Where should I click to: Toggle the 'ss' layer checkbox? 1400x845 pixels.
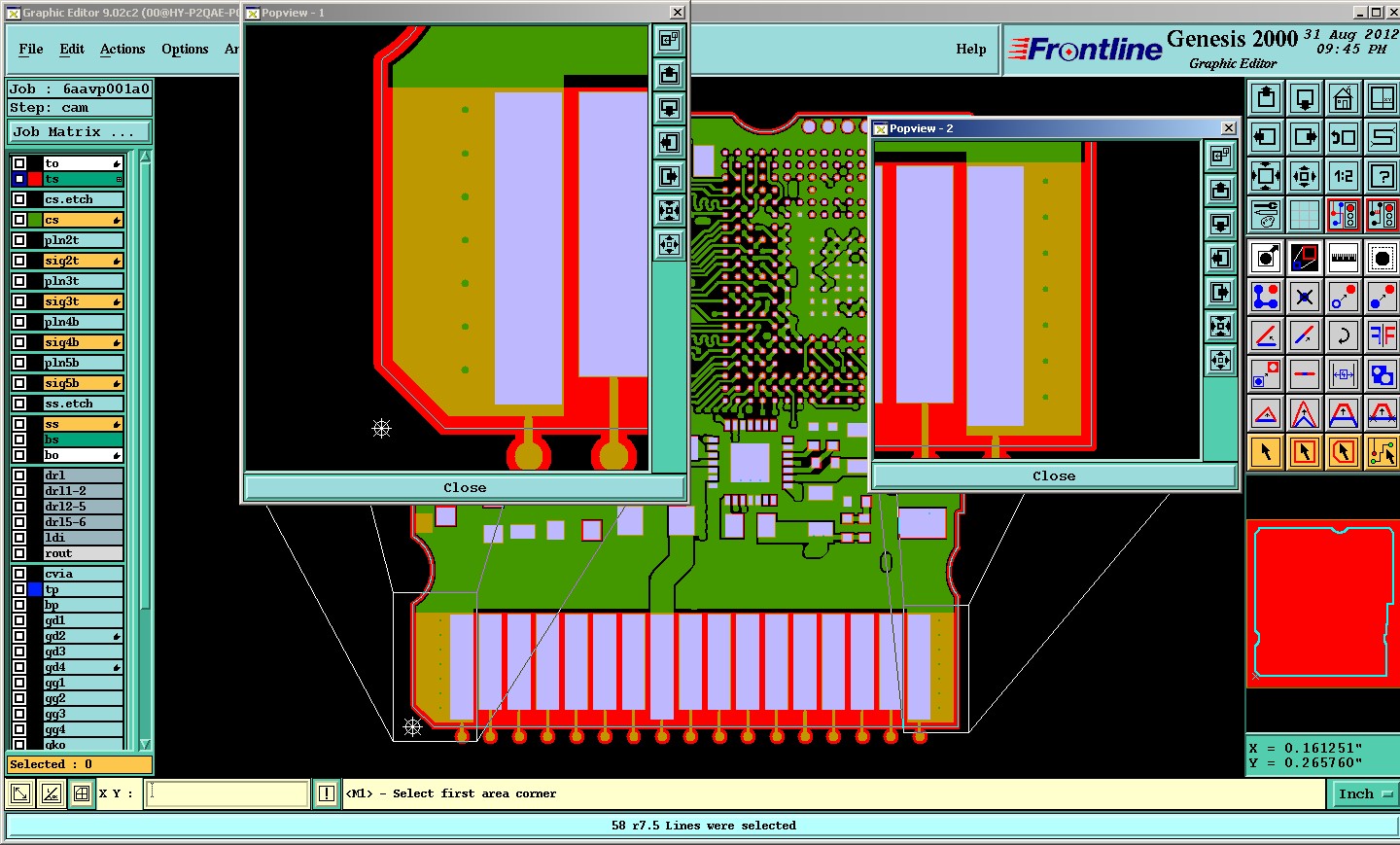pos(19,424)
